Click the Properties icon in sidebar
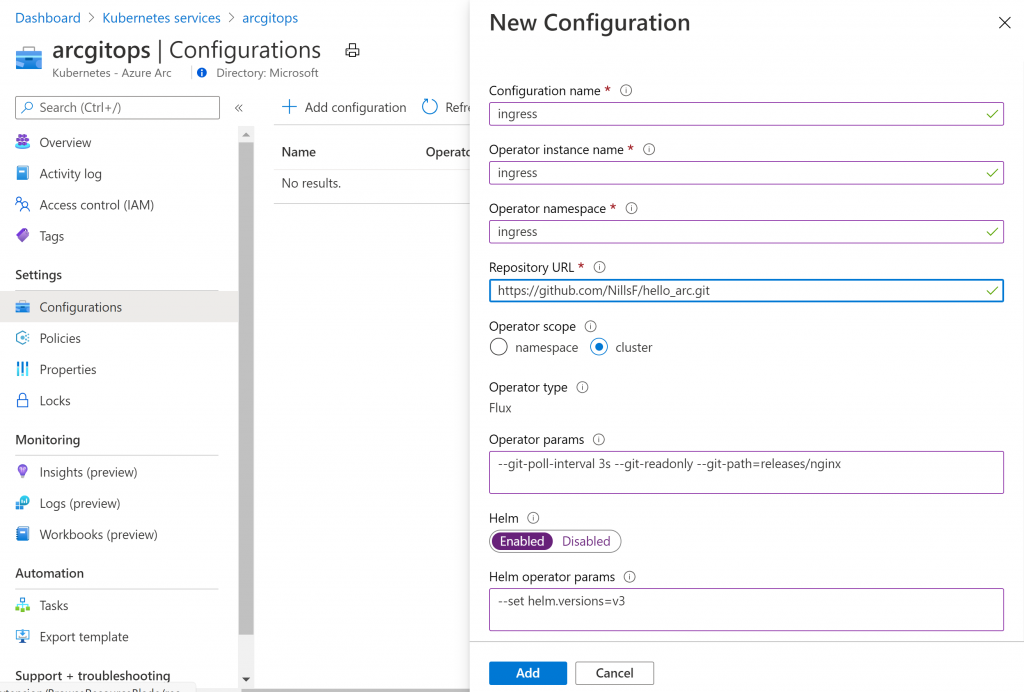The image size is (1024, 692). point(23,369)
